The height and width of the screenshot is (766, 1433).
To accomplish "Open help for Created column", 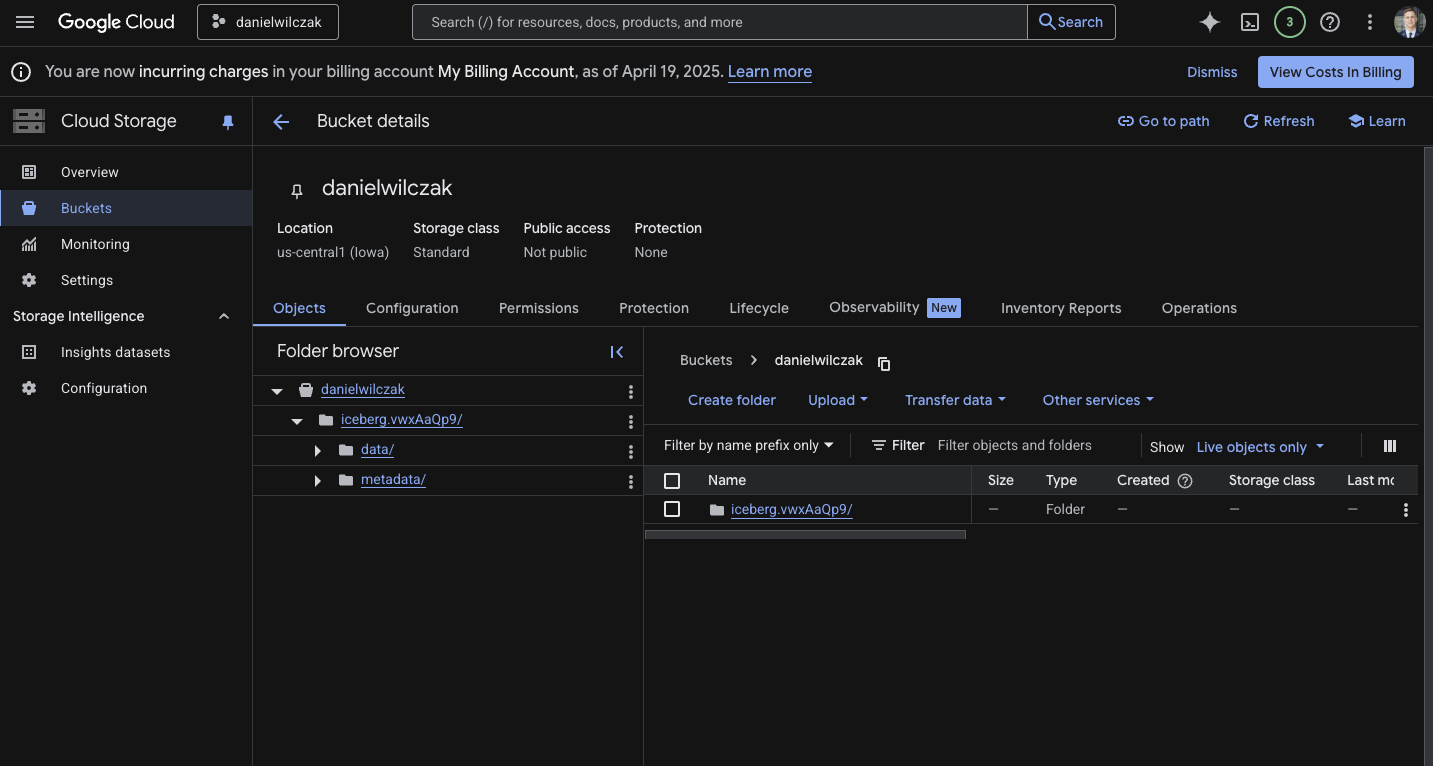I will pos(1185,481).
